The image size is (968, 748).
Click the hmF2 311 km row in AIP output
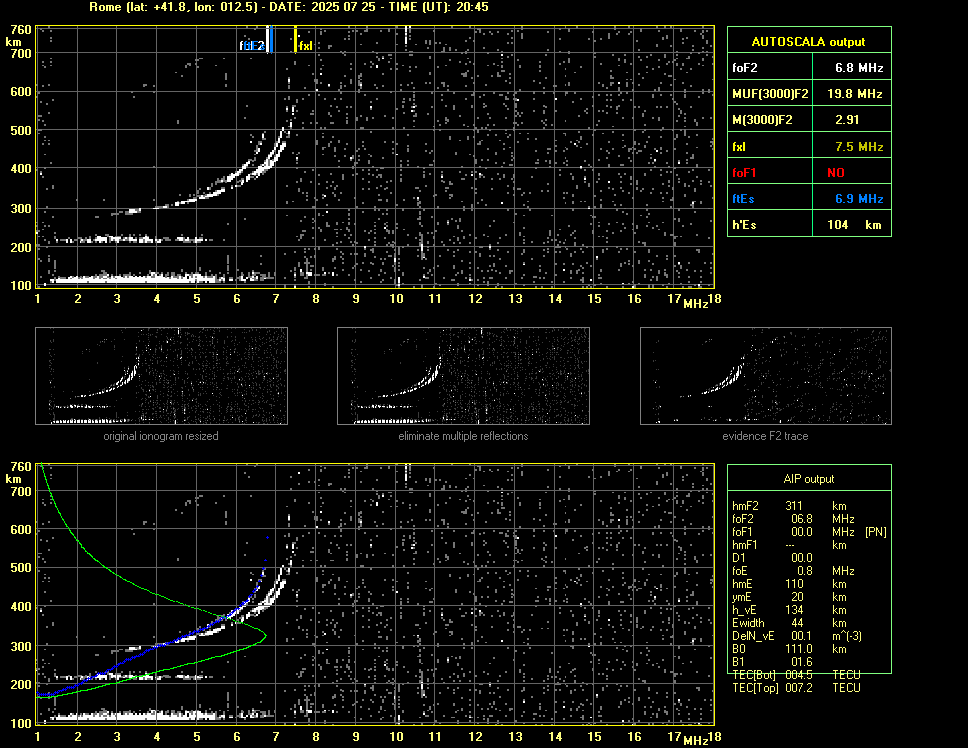coord(789,506)
